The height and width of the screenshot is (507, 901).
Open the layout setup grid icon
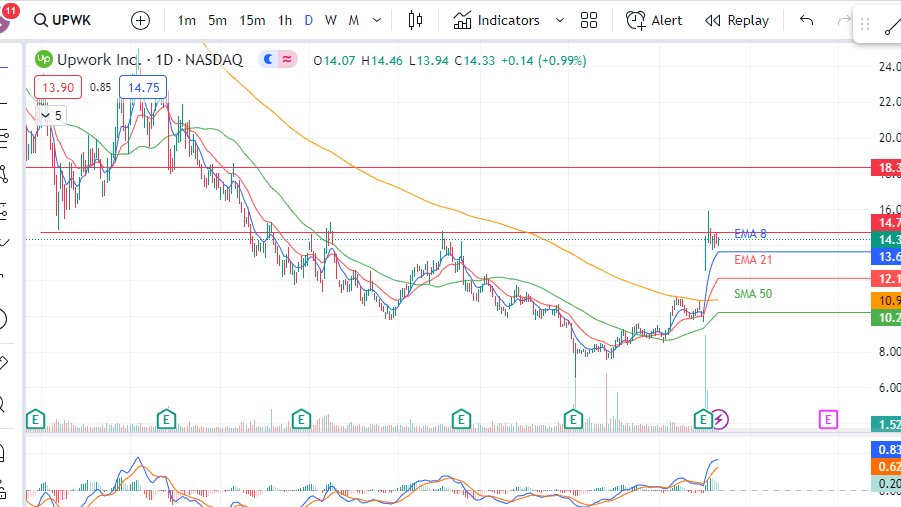[589, 21]
